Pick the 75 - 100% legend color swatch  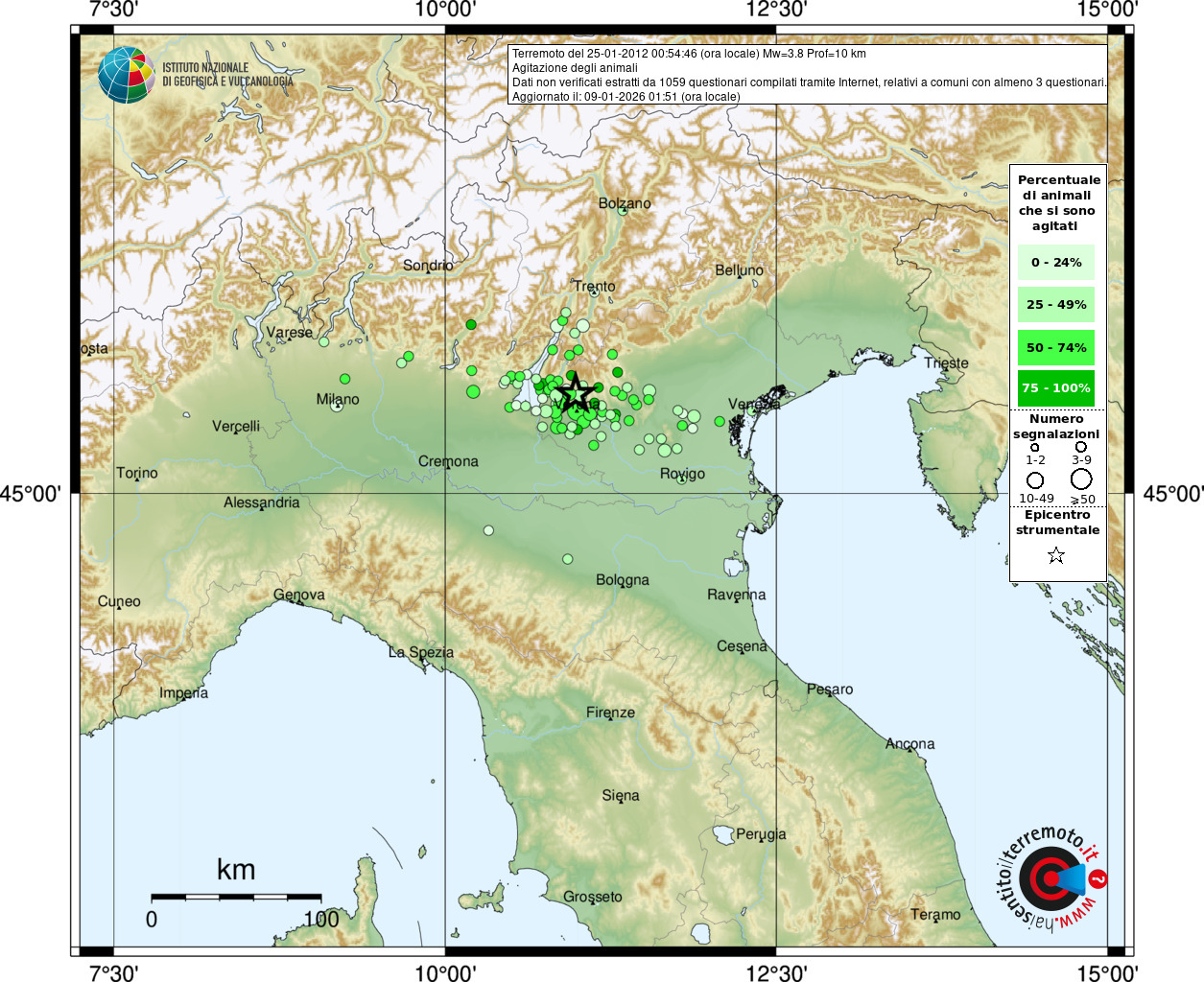pos(1056,388)
